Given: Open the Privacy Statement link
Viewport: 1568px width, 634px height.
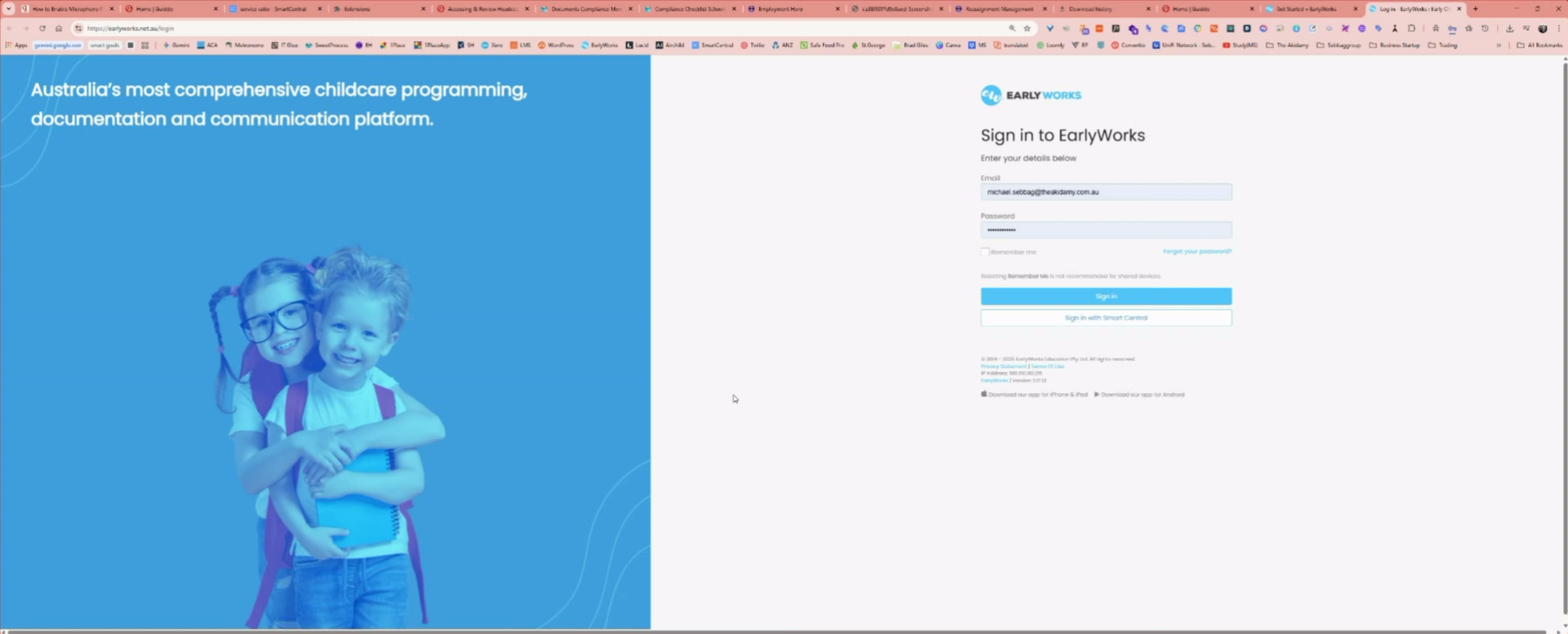Looking at the screenshot, I should (1003, 366).
